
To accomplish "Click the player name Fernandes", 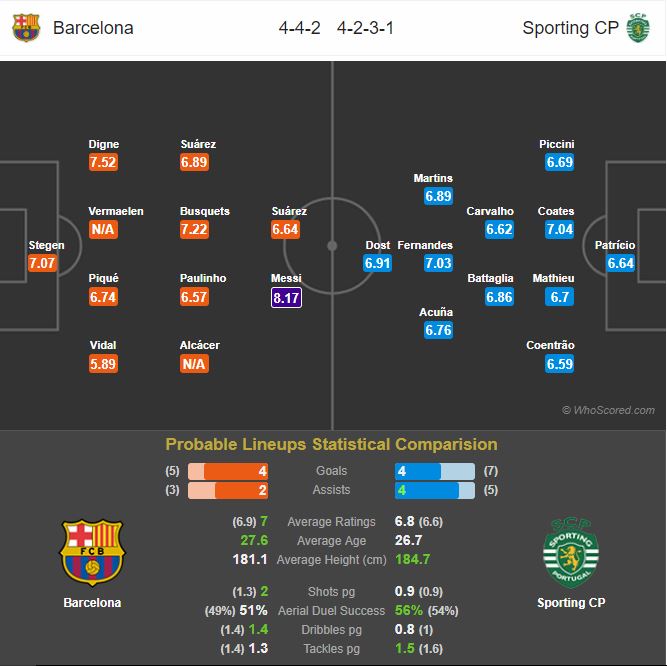I will 425,245.
